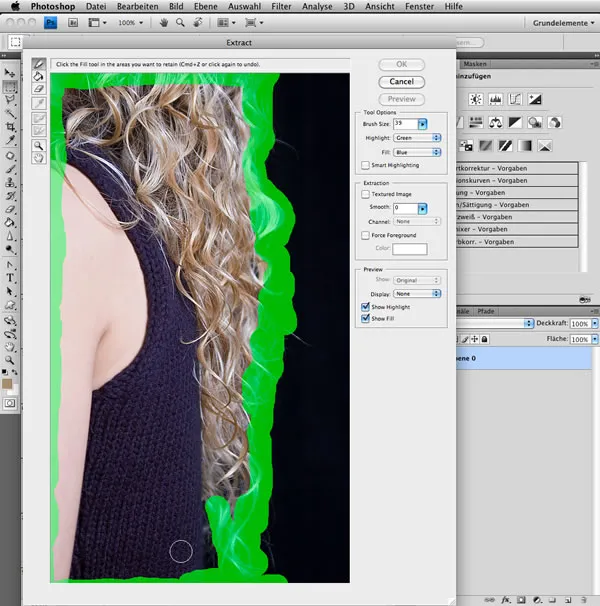
Task: Pick the Eraser tool in Extract dialog
Action: point(39,89)
